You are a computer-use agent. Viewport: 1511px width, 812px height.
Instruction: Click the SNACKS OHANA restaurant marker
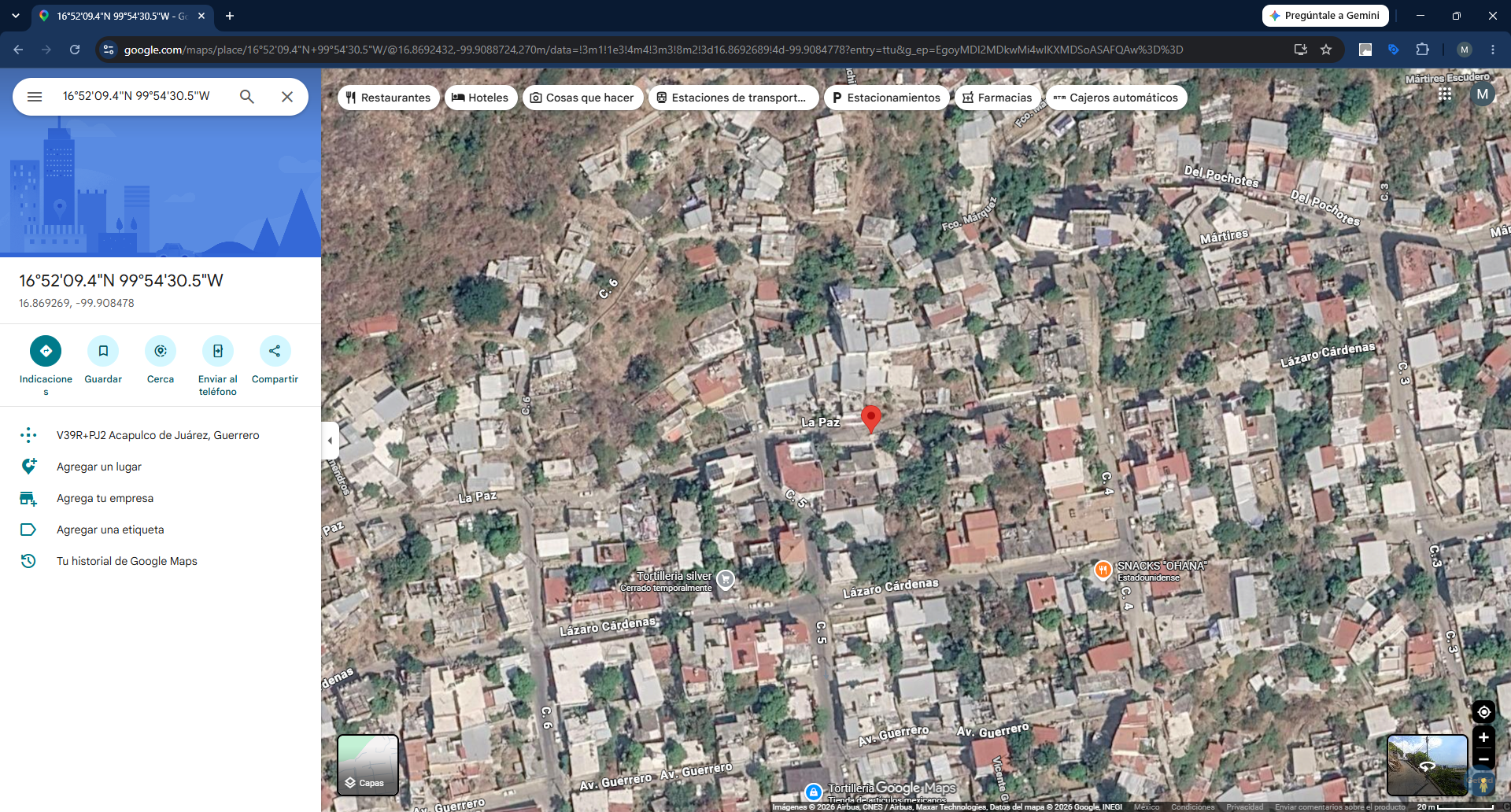[x=1103, y=570]
